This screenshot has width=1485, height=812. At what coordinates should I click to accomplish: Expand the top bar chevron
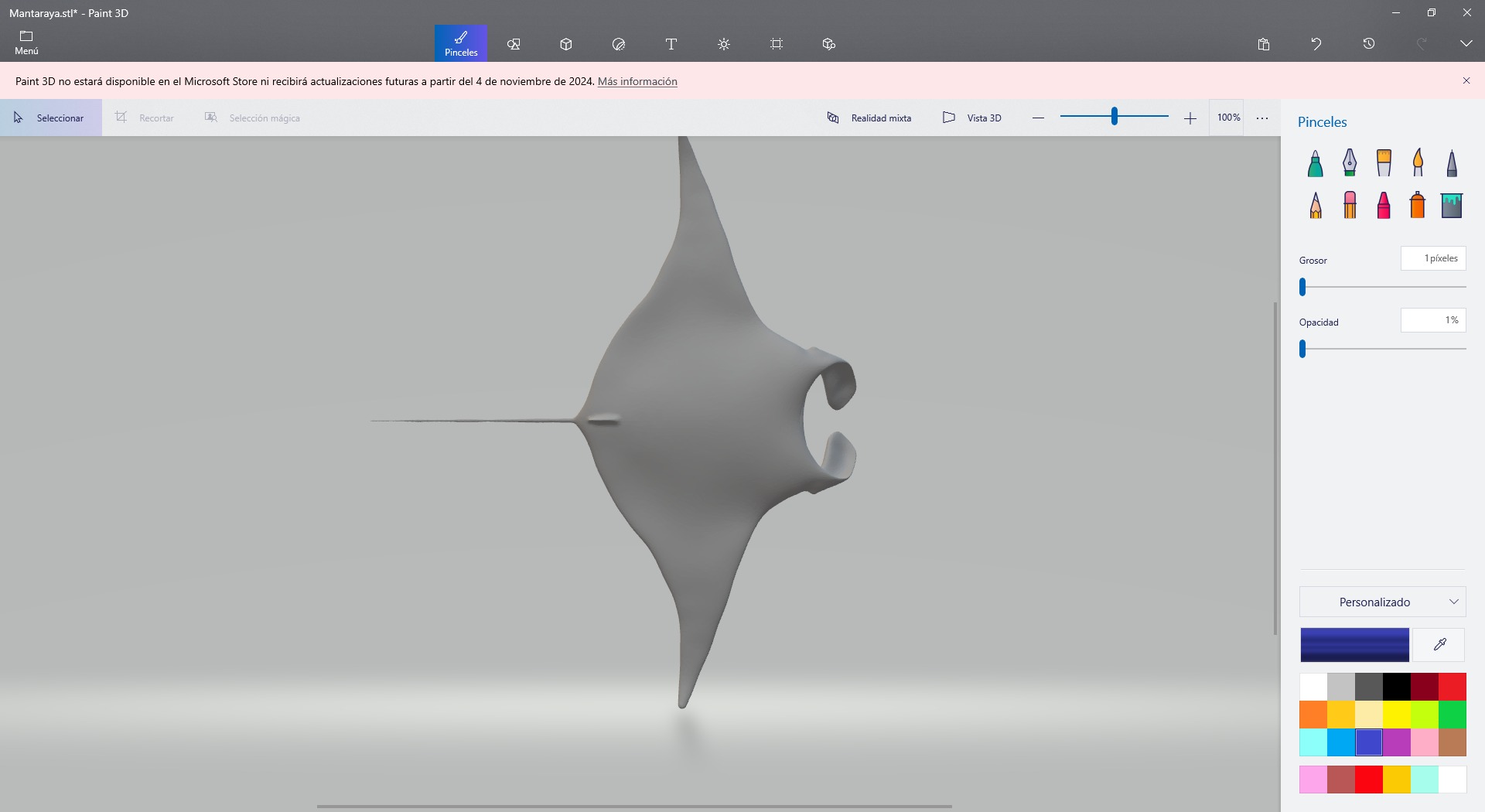pyautogui.click(x=1466, y=44)
